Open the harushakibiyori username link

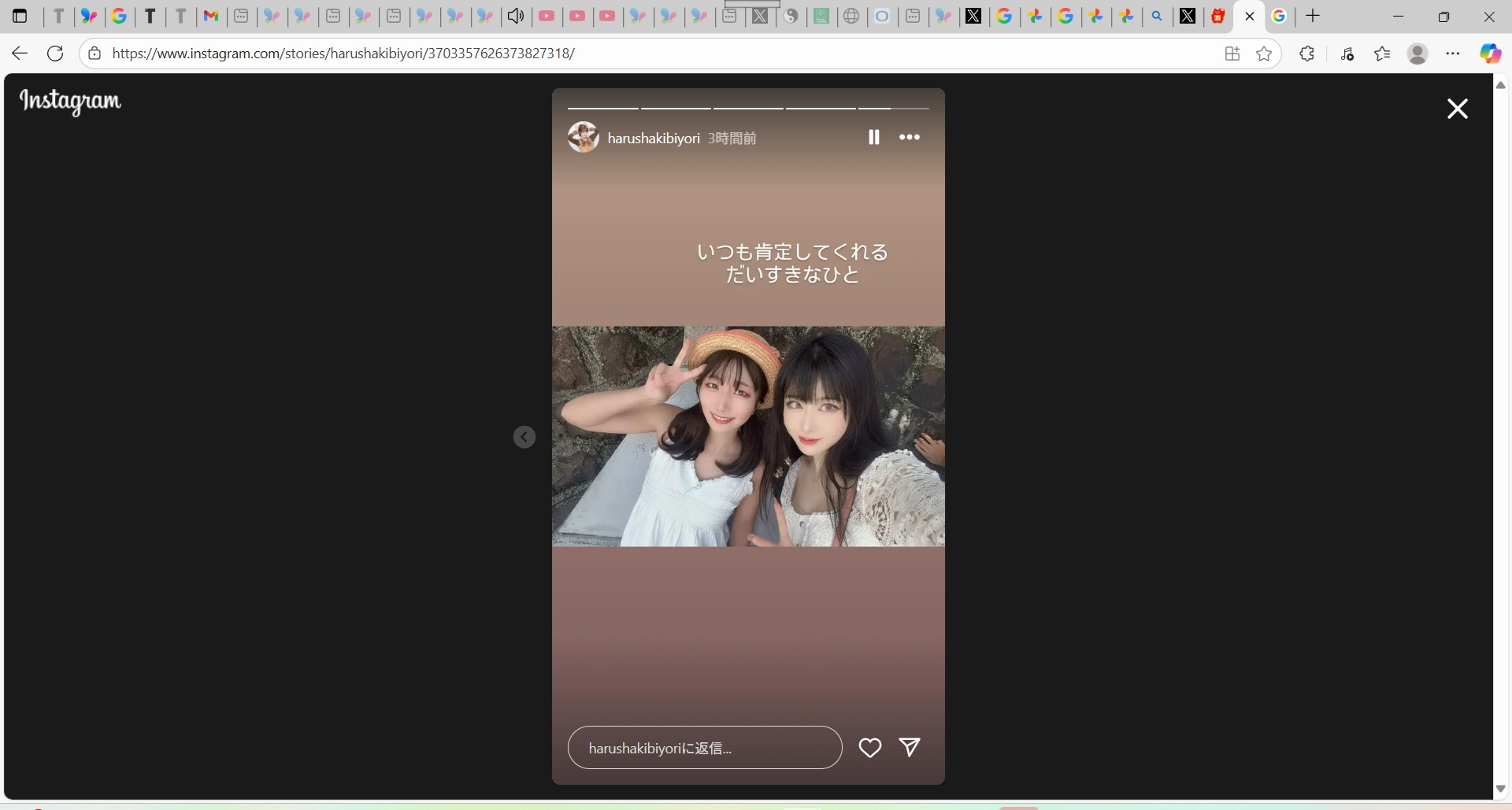(654, 139)
